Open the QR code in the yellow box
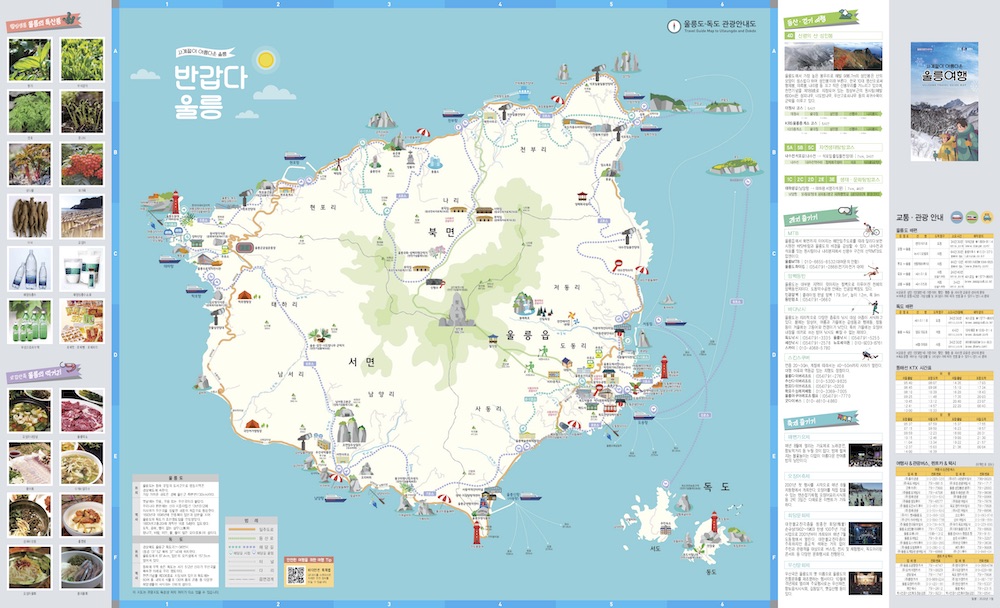 [296, 575]
